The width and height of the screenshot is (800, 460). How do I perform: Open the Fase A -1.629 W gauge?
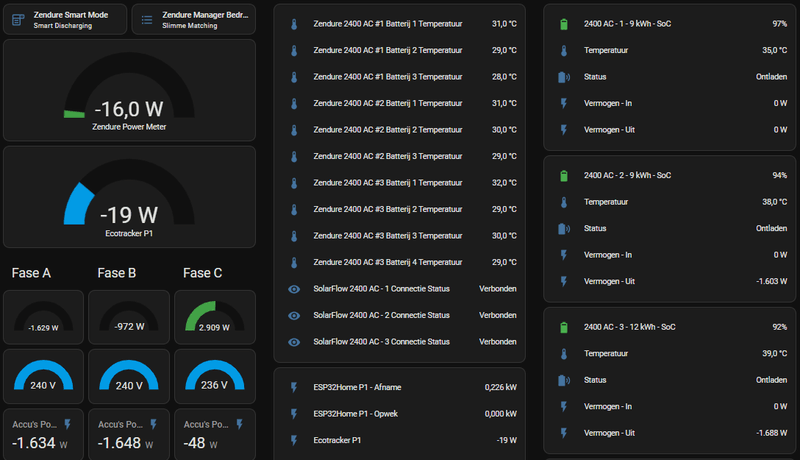click(x=43, y=317)
